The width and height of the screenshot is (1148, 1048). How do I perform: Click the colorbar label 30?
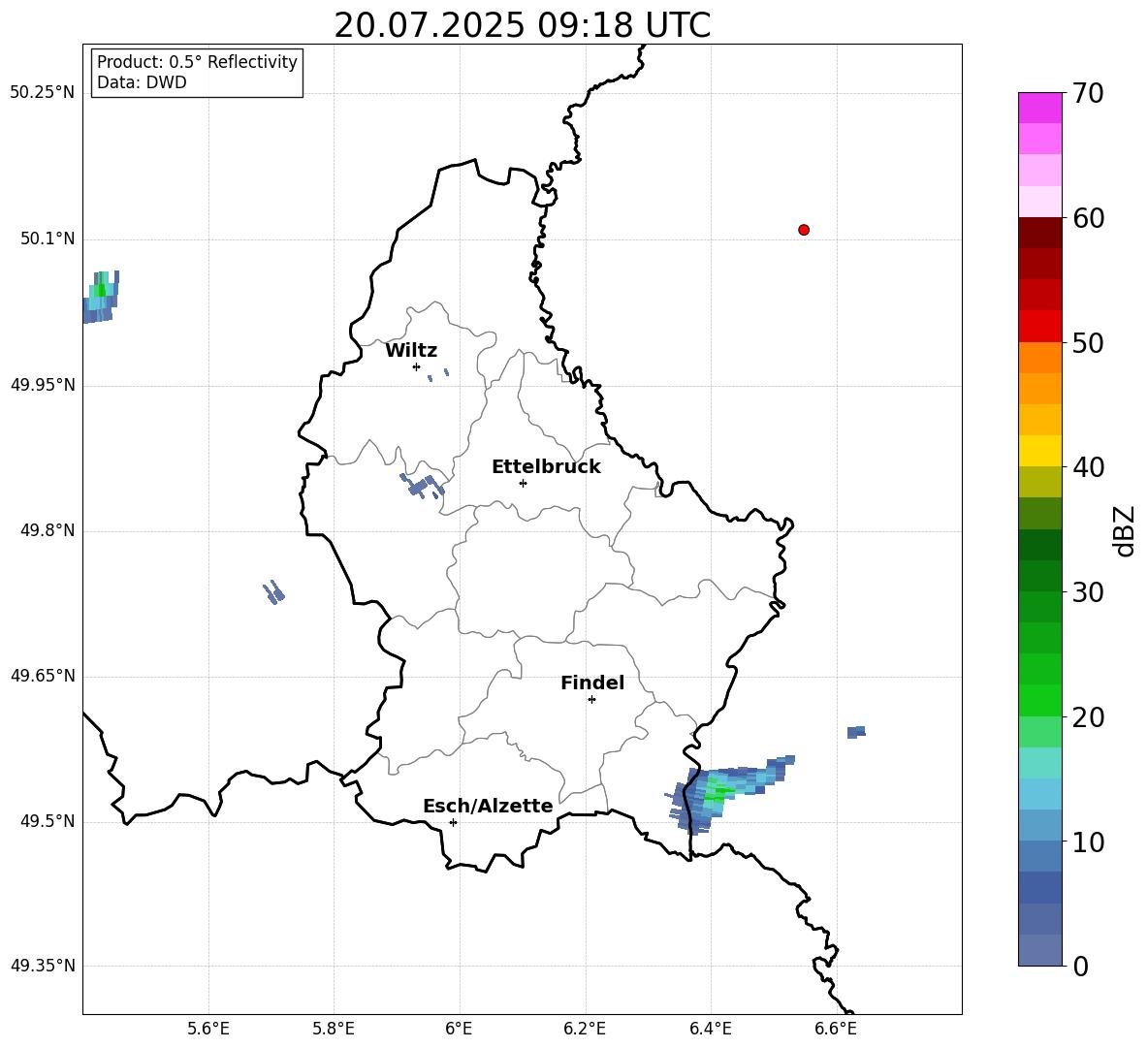[1088, 592]
